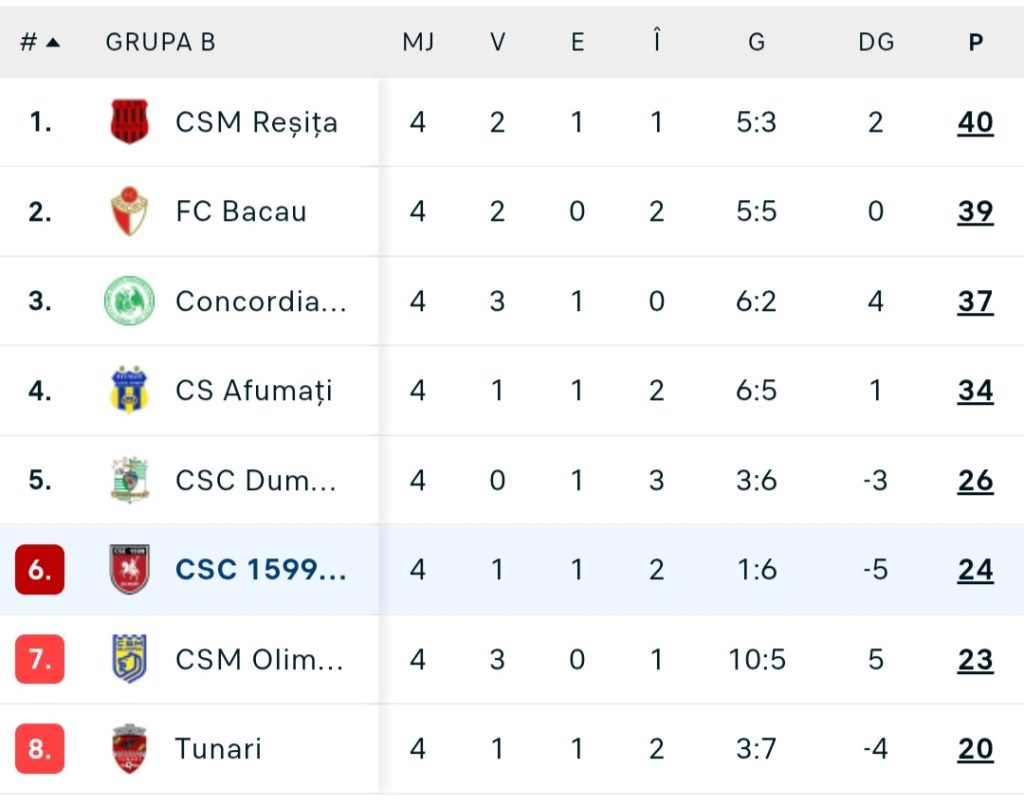Click the CSM Reșița team crest
This screenshot has height=805, width=1024.
129,122
